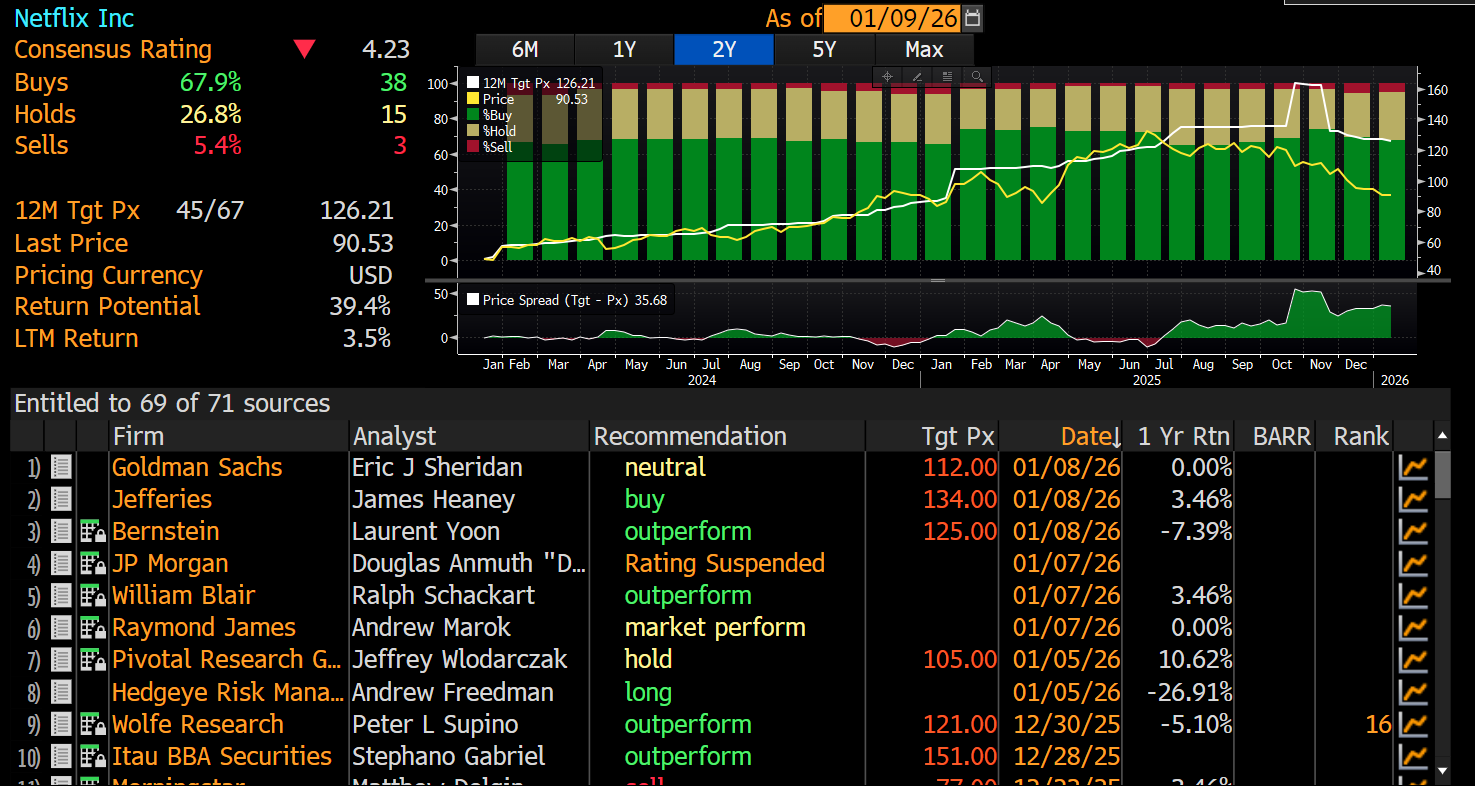The height and width of the screenshot is (786, 1475).
Task: Open the chart icon in Jefferies row
Action: (1413, 499)
